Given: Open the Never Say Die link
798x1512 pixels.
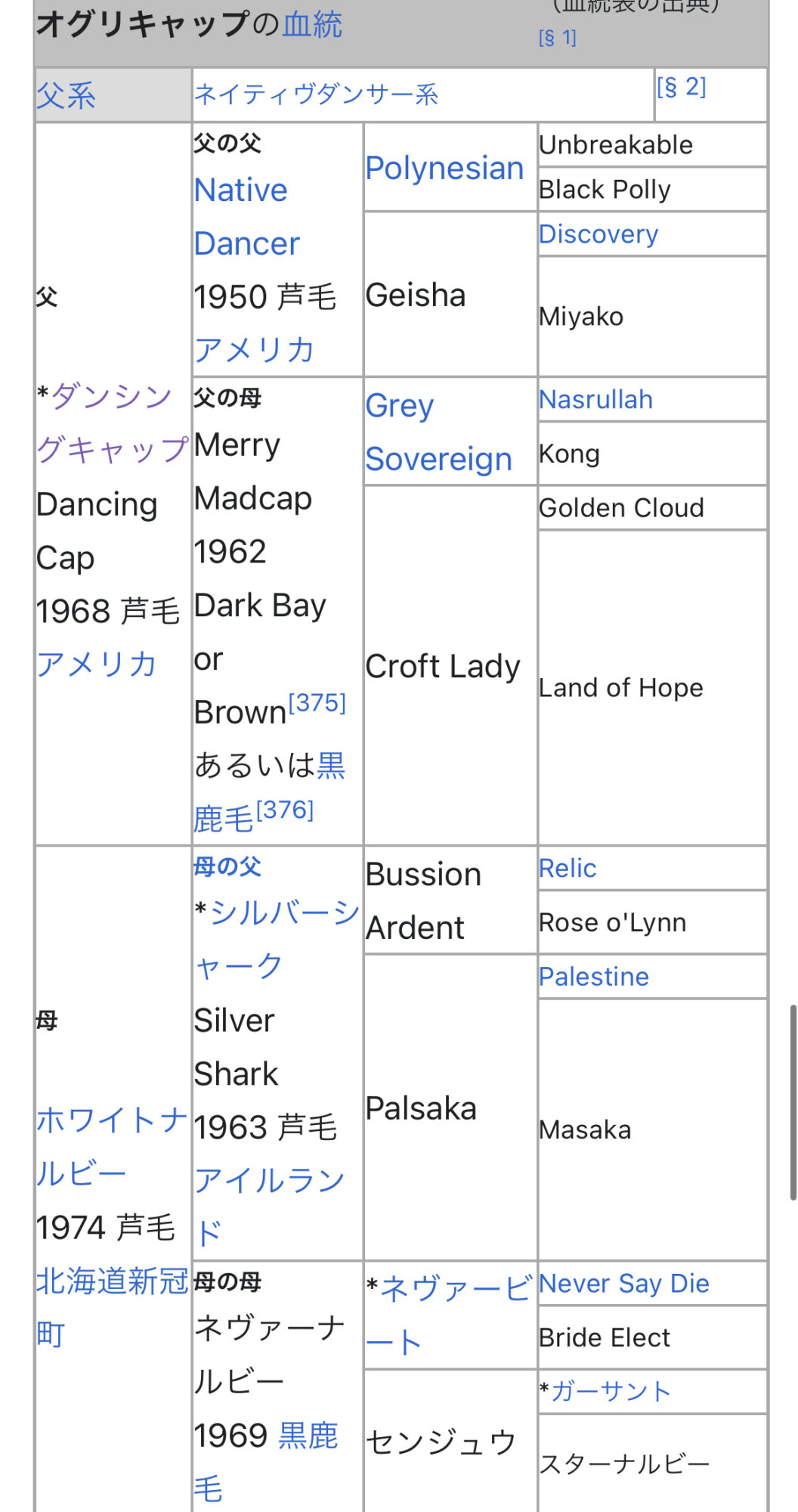Looking at the screenshot, I should [623, 1284].
